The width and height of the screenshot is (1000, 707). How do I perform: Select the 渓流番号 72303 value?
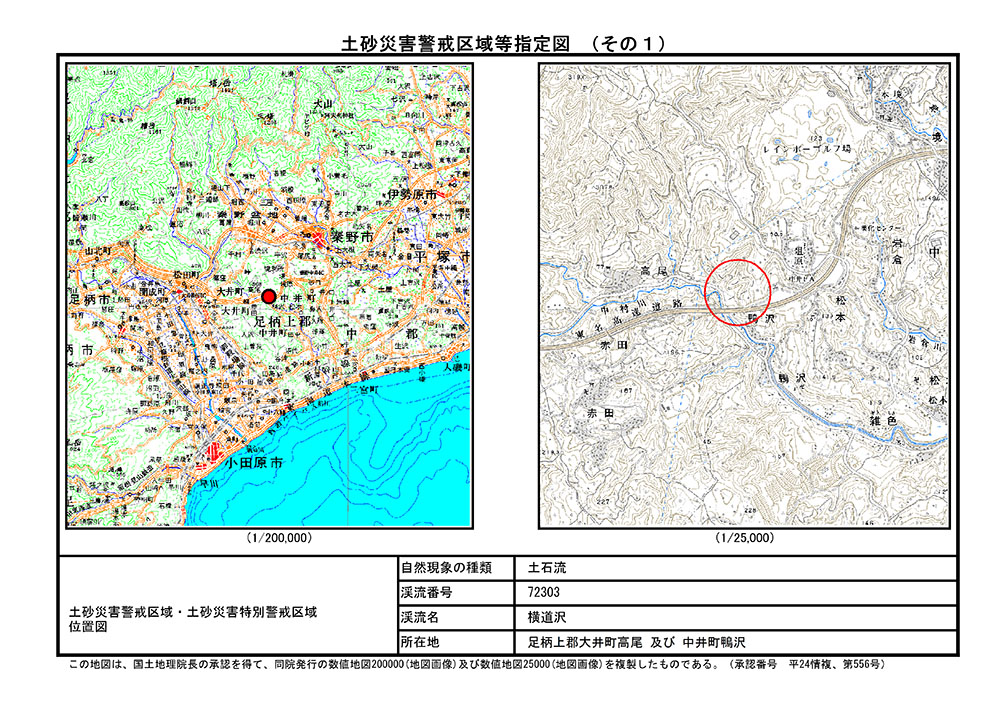point(546,592)
